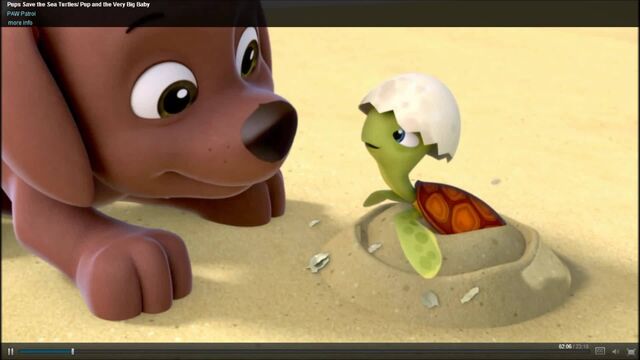This screenshot has height=360, width=640.
Task: Open the closed captions icon
Action: 600,351
